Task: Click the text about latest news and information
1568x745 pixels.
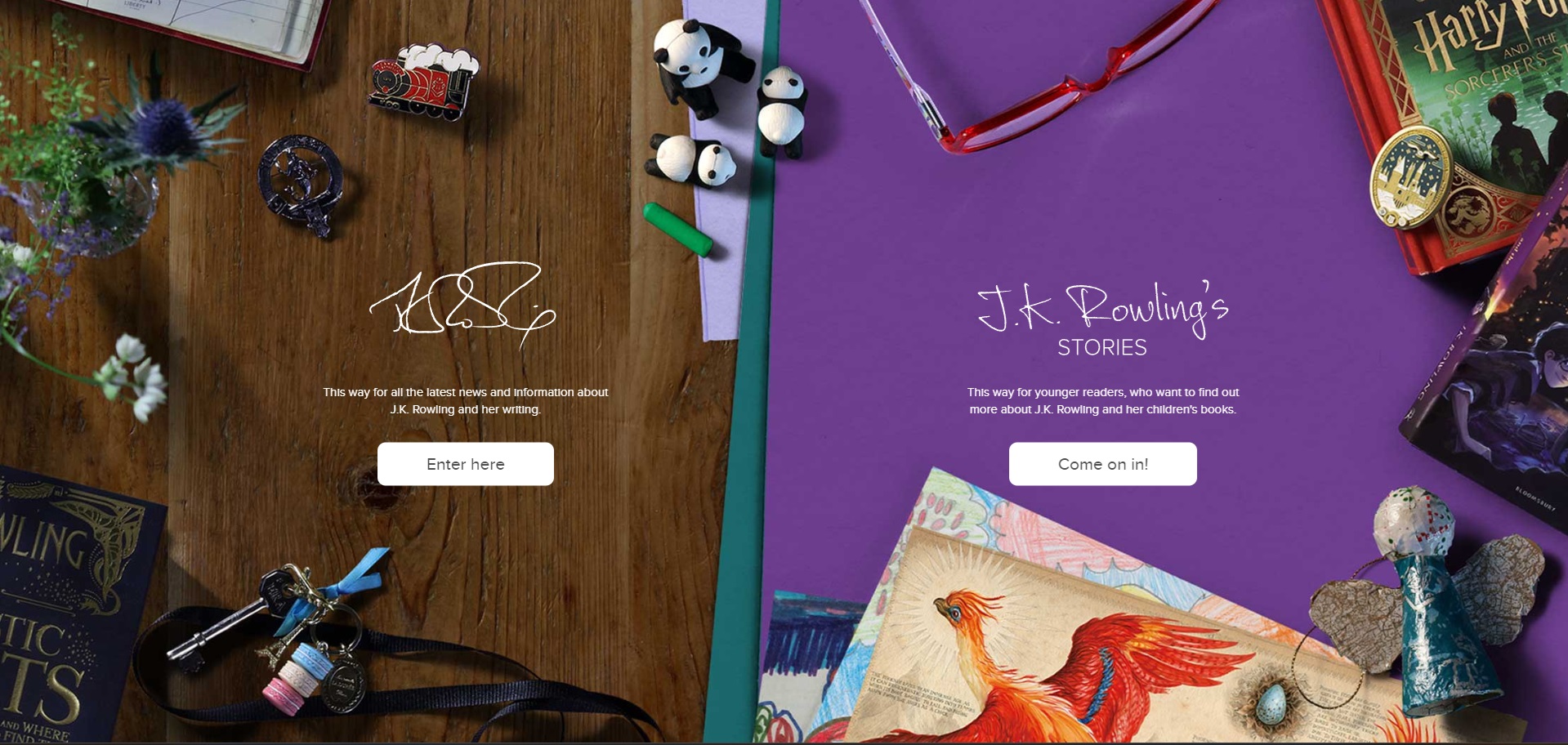Action: (x=466, y=400)
